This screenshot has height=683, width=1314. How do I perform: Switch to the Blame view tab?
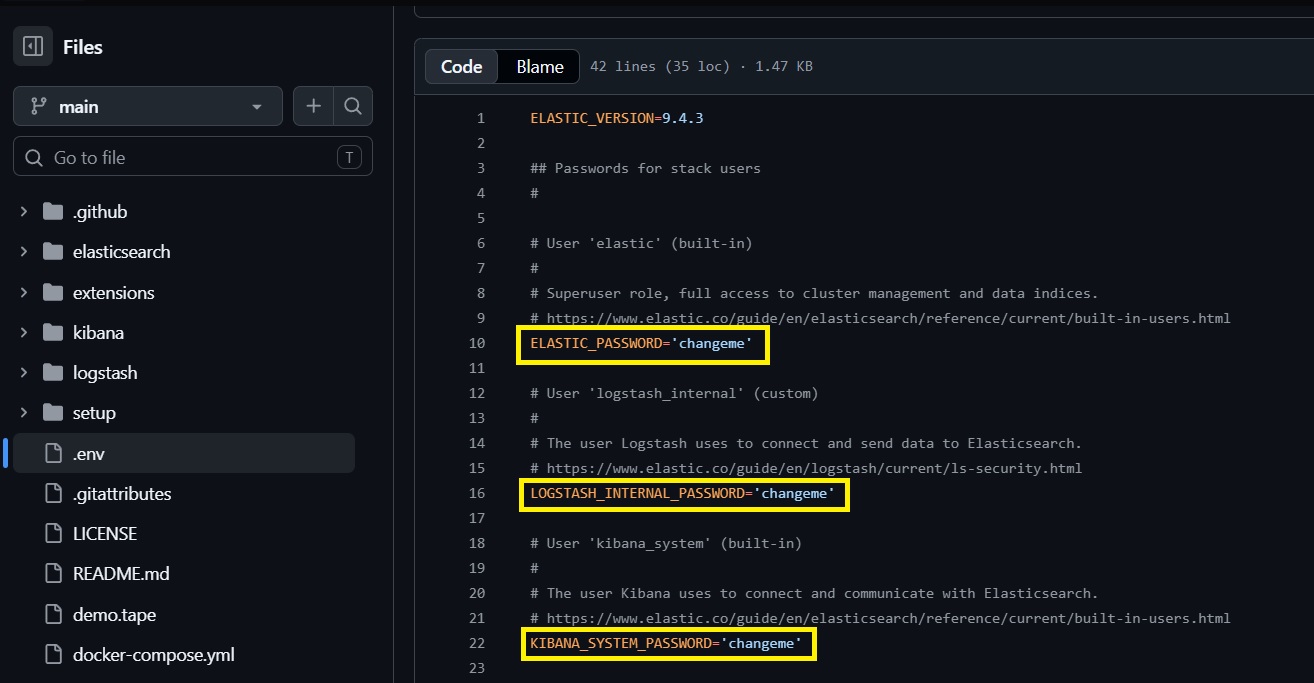(x=540, y=67)
